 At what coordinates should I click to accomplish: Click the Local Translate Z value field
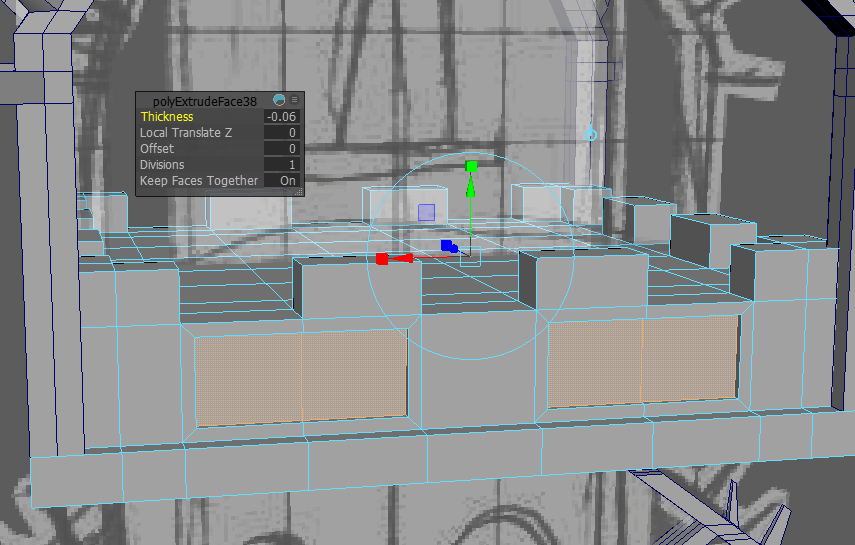pyautogui.click(x=281, y=133)
